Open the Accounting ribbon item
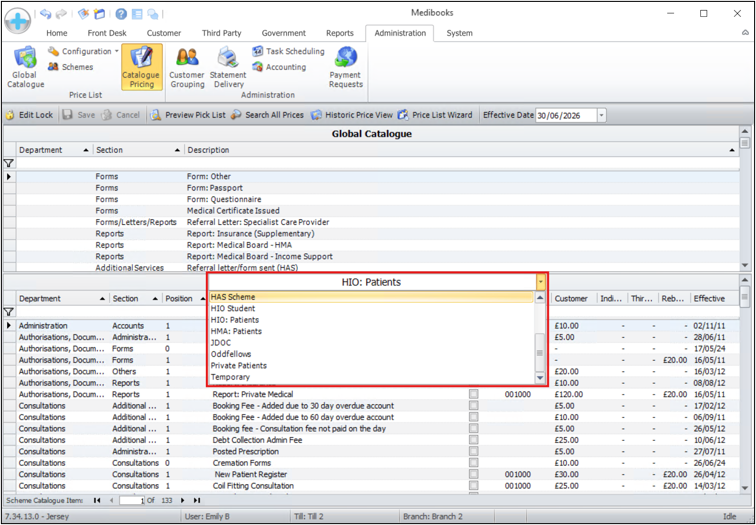756x525 pixels. tap(279, 67)
